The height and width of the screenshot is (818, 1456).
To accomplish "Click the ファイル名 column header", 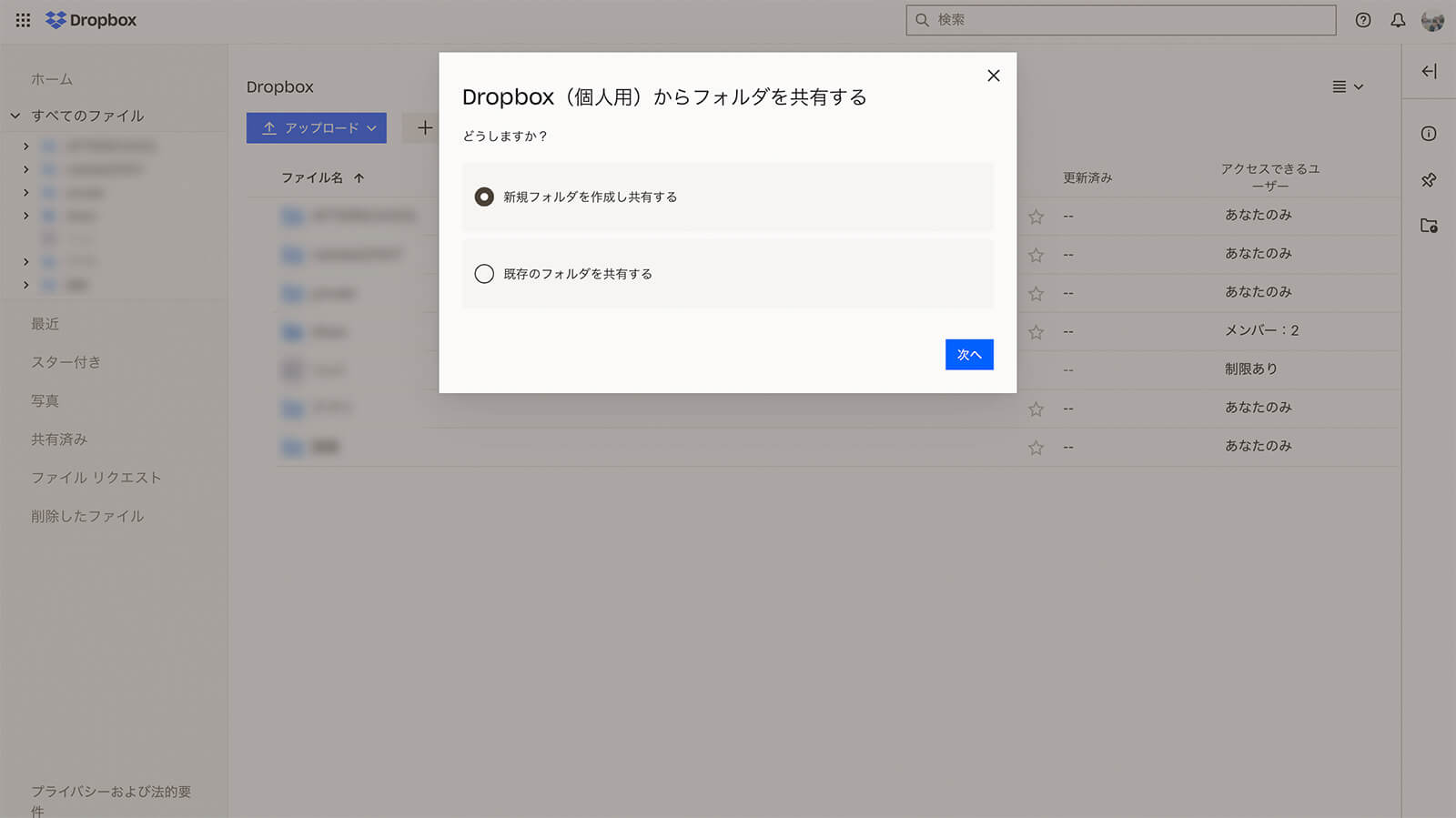I will click(312, 178).
